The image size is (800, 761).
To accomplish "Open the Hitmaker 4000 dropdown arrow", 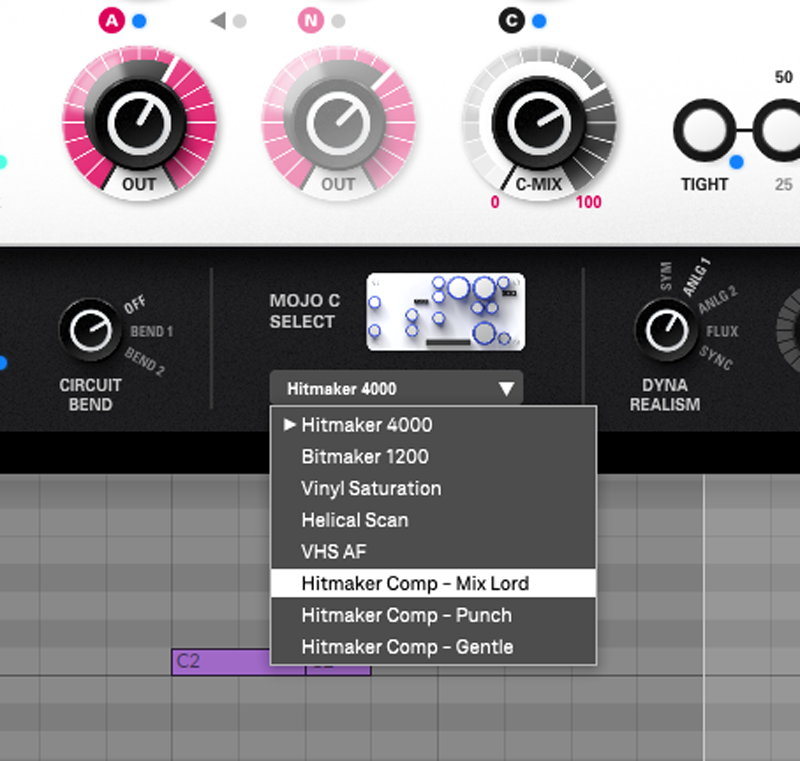I will 506,389.
